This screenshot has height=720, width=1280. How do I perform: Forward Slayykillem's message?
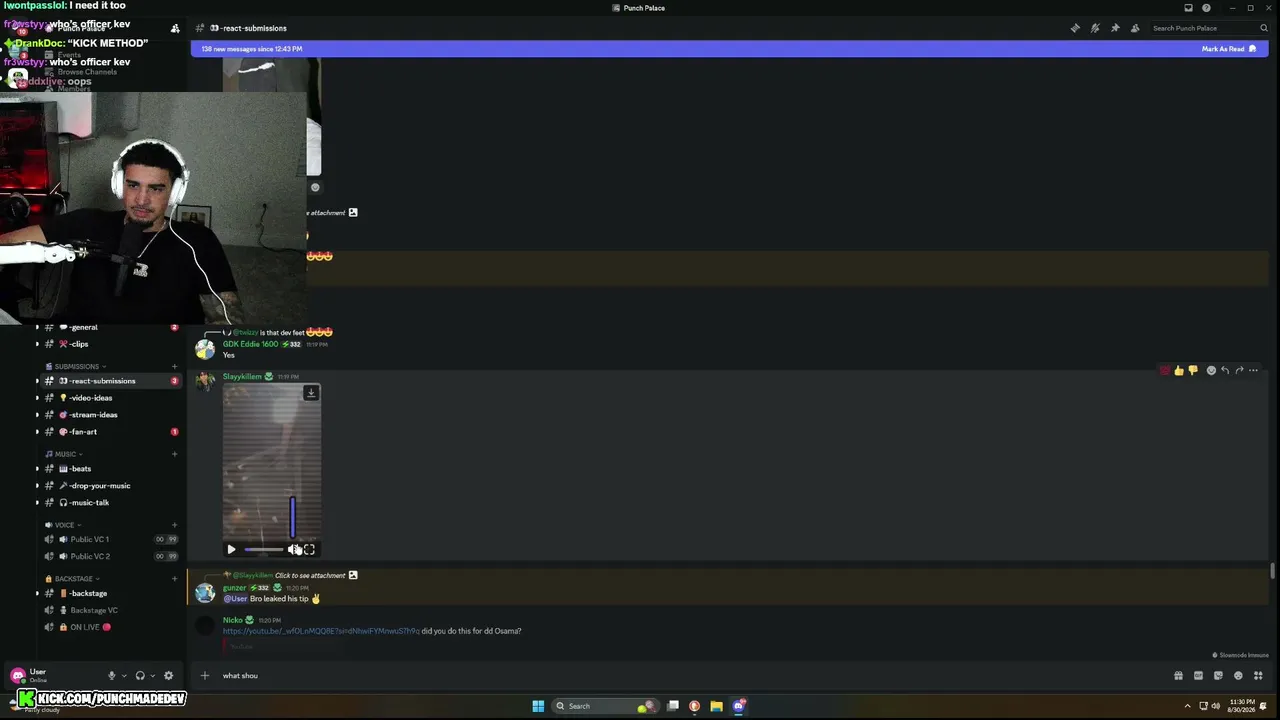1239,371
